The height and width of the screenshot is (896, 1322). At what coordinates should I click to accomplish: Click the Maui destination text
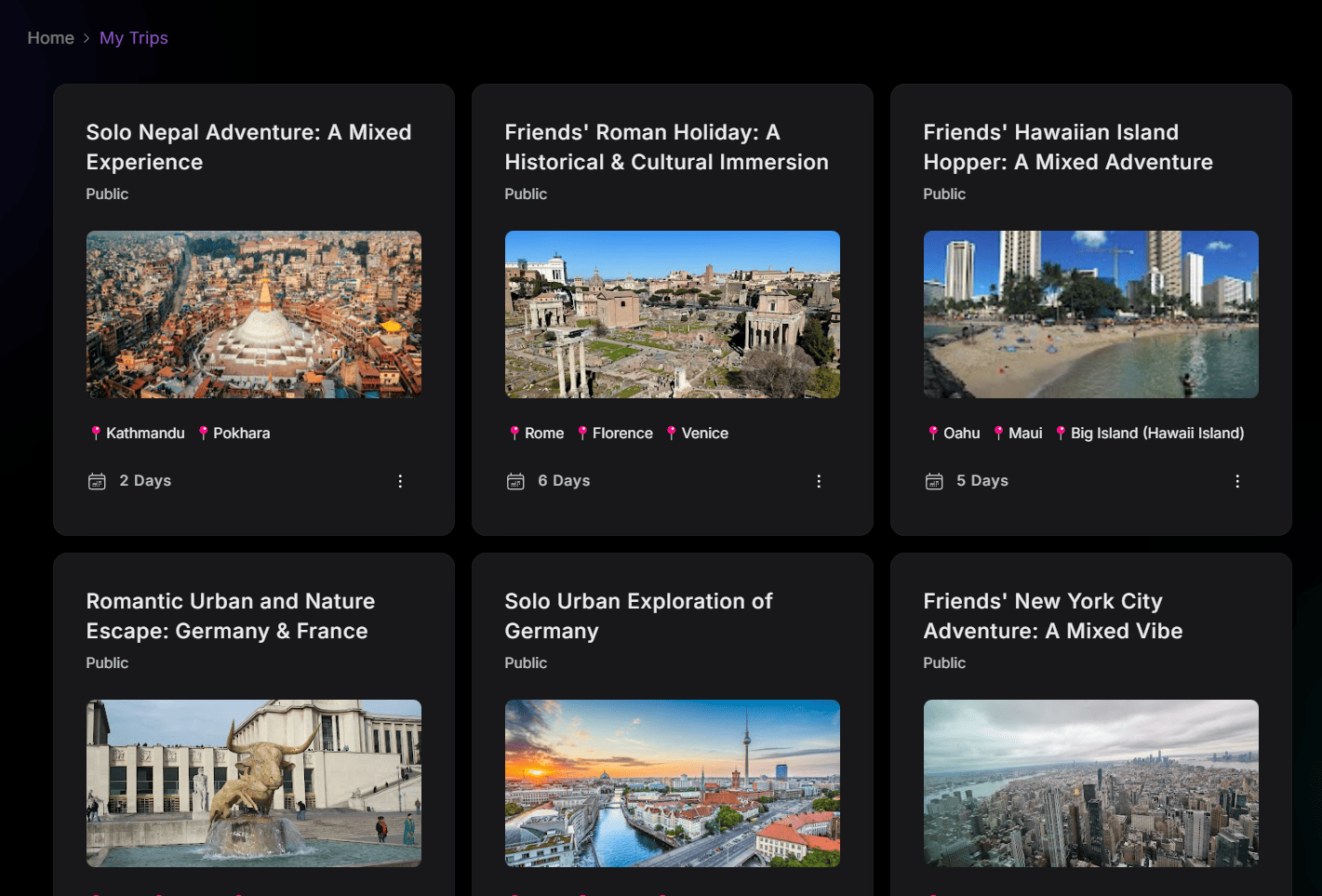tap(1025, 433)
